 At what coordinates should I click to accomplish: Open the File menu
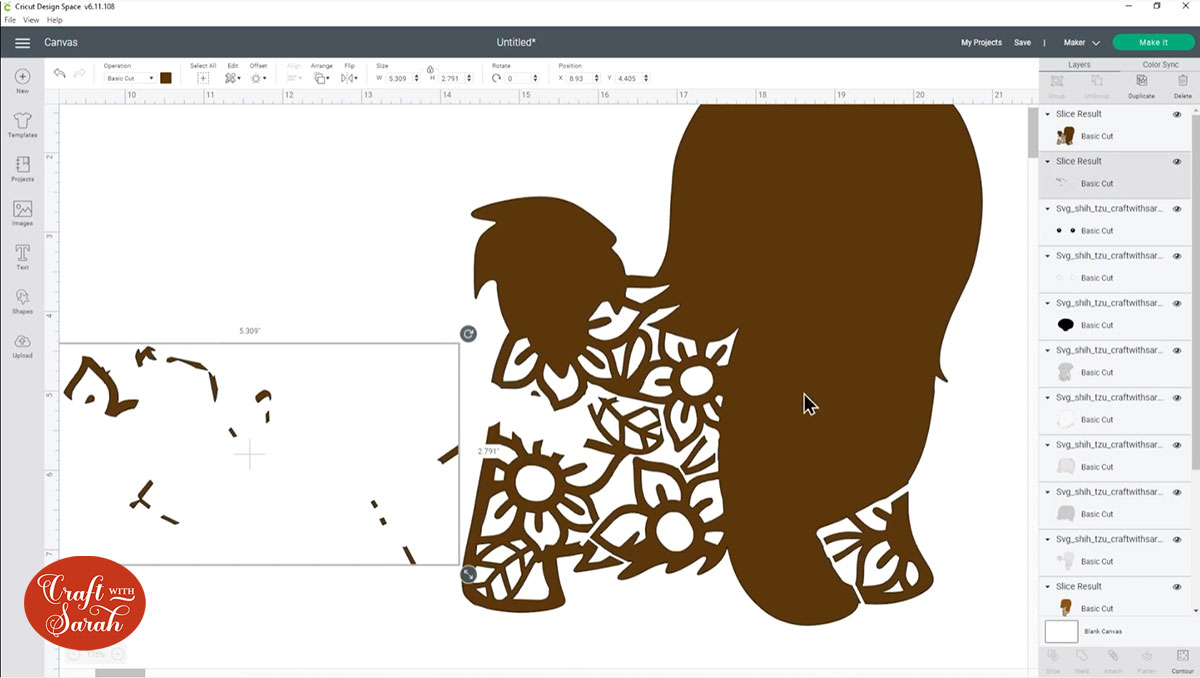8,19
